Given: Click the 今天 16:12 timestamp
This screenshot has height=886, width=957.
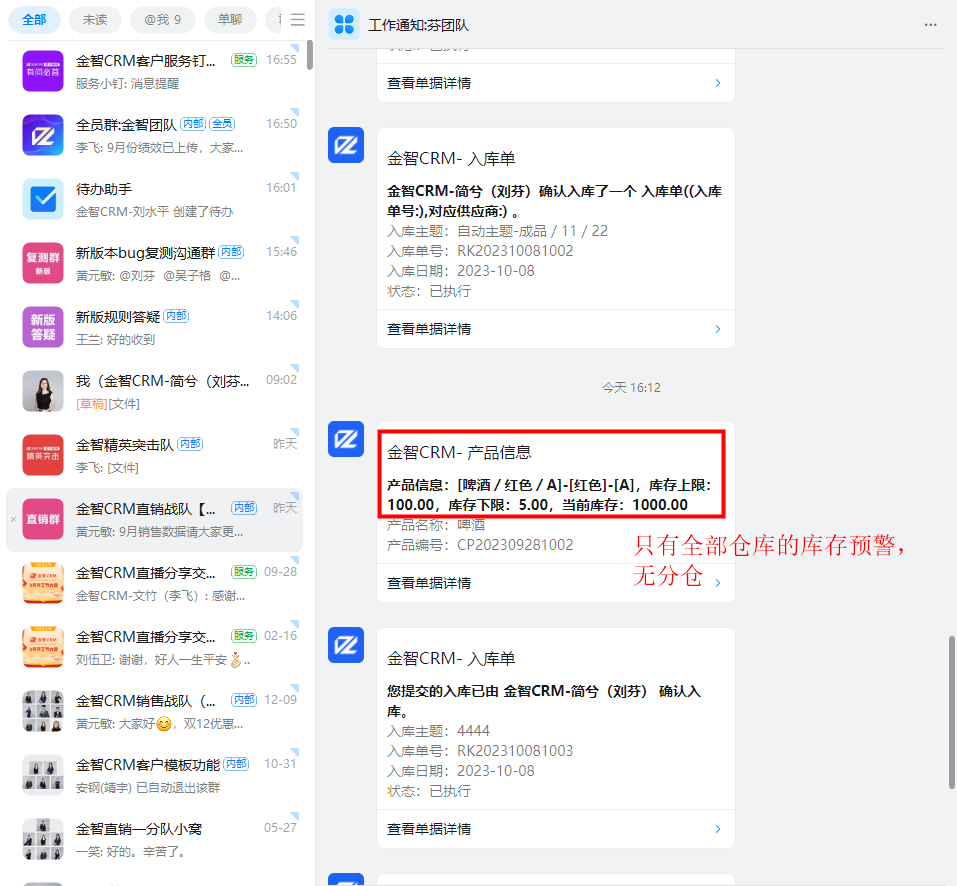Looking at the screenshot, I should click(x=631, y=387).
